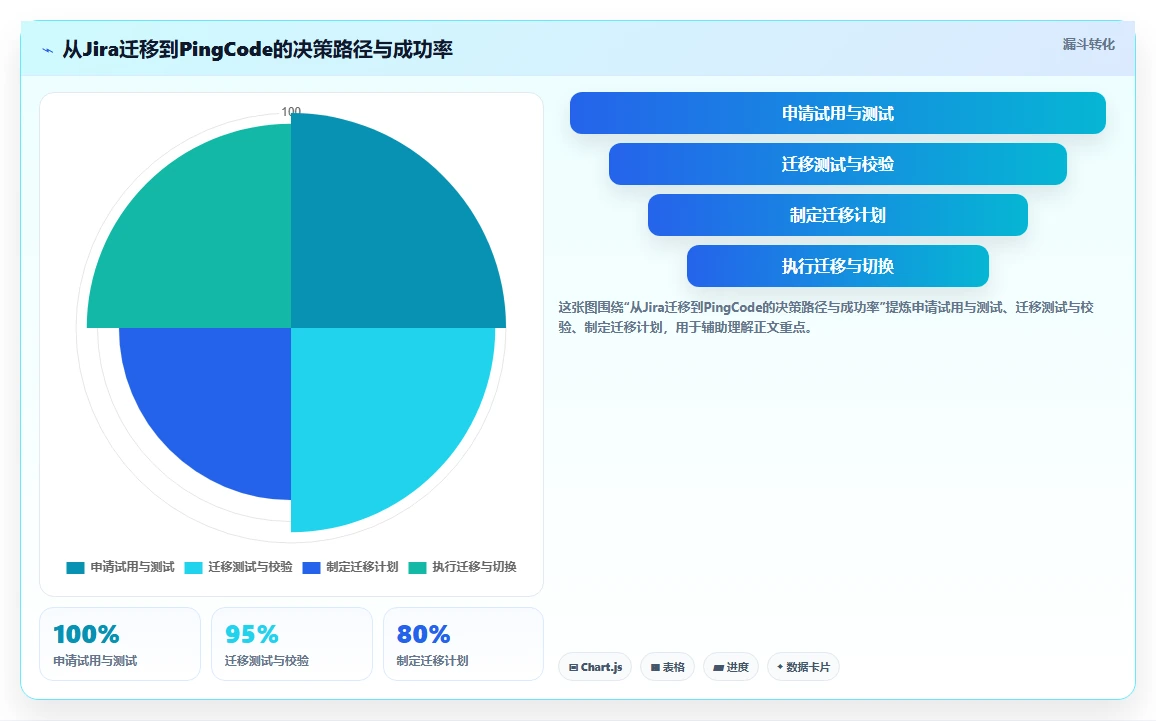Viewport: 1156px width, 721px height.
Task: Select the 执行迁移与切换 funnel bar
Action: point(838,265)
